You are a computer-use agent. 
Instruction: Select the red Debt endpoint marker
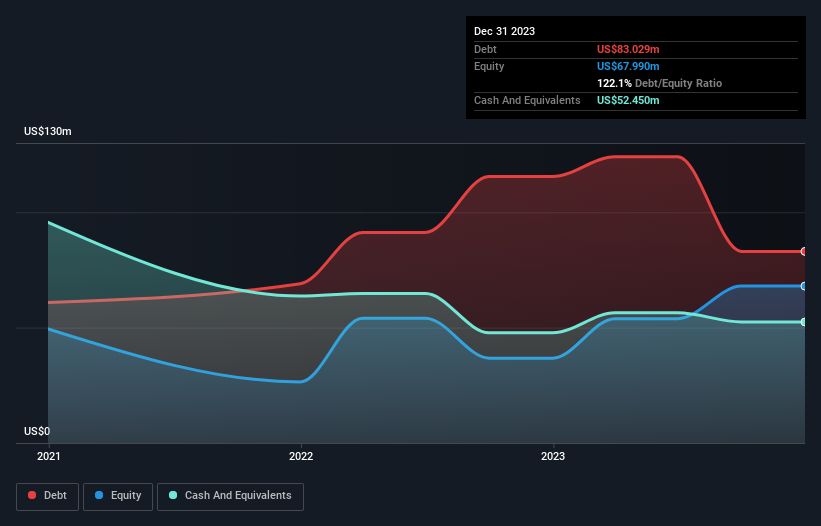pyautogui.click(x=804, y=252)
